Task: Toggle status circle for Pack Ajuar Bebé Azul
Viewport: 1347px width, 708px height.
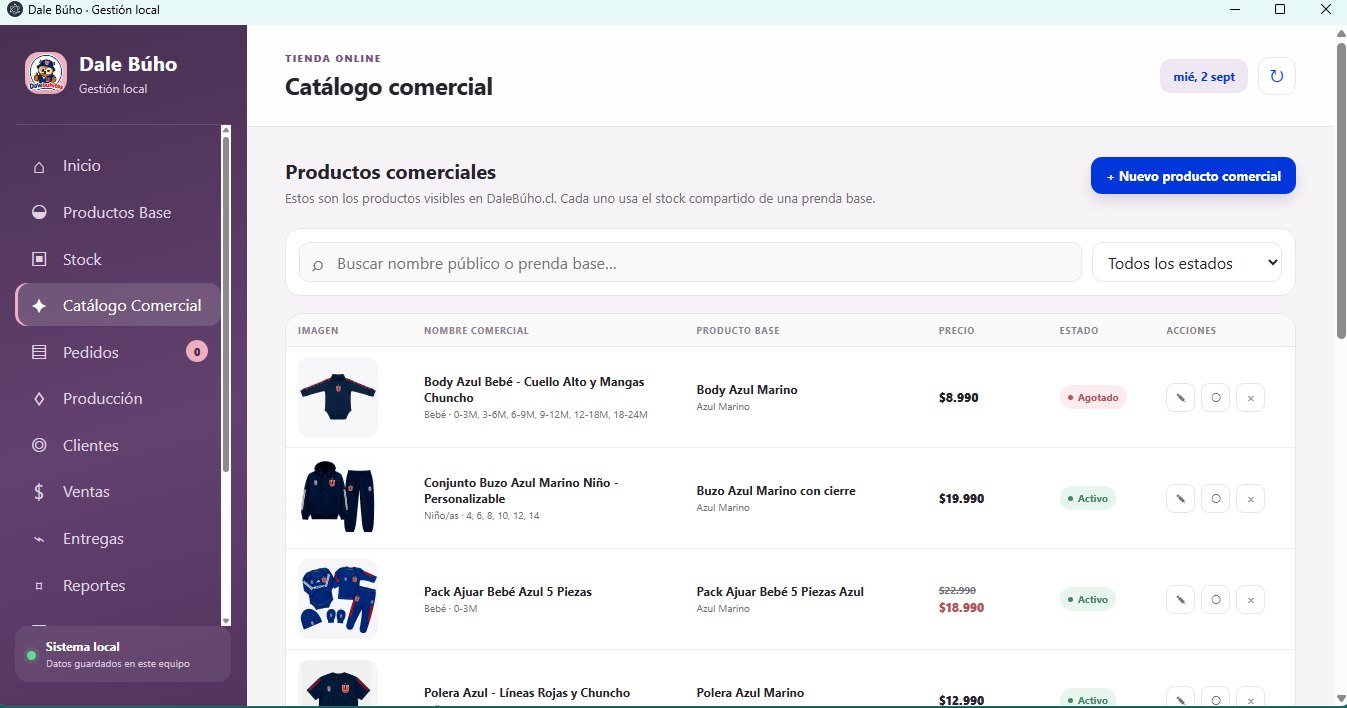Action: click(x=1215, y=599)
